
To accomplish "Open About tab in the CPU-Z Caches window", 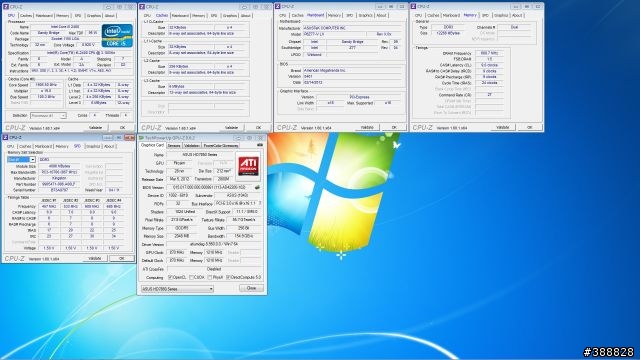I will click(245, 16).
